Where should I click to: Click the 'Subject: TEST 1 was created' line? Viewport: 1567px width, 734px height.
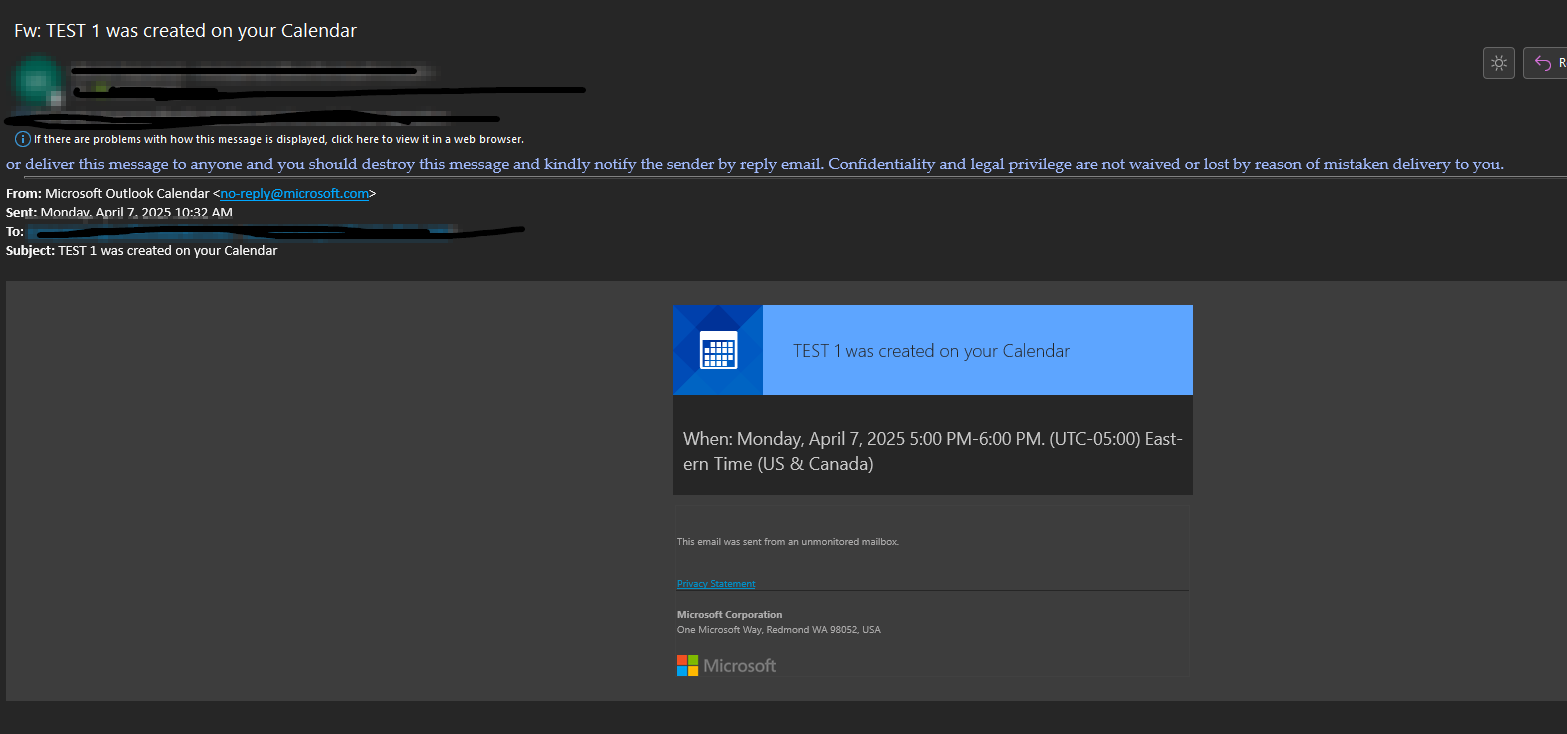click(x=141, y=250)
